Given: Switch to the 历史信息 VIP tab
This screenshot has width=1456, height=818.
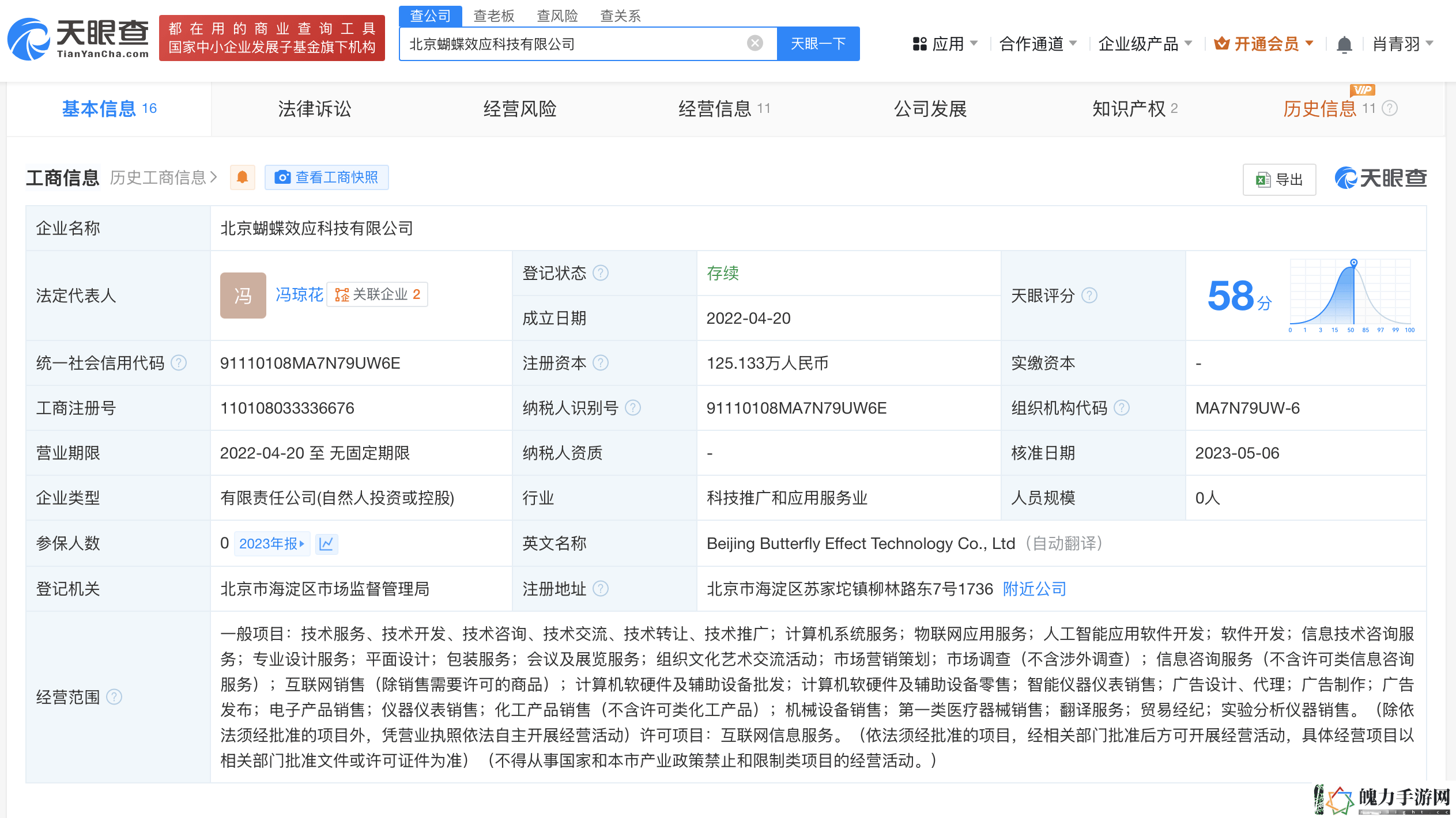Looking at the screenshot, I should (x=1329, y=108).
